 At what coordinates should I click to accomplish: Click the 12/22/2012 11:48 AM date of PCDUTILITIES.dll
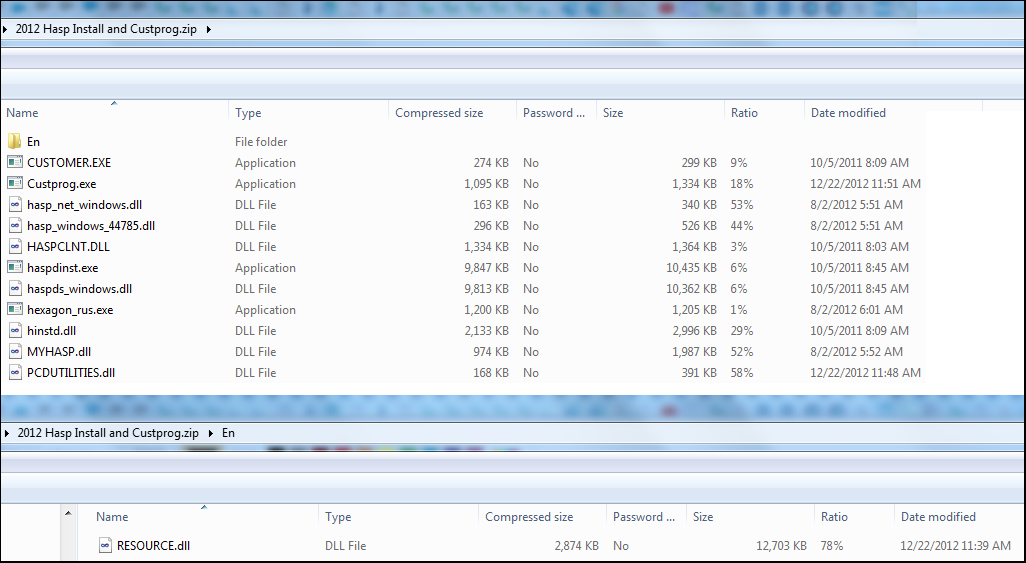[x=866, y=372]
